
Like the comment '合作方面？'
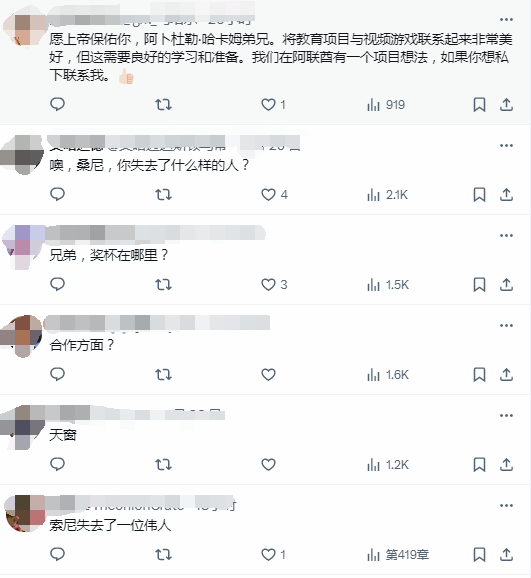click(268, 375)
